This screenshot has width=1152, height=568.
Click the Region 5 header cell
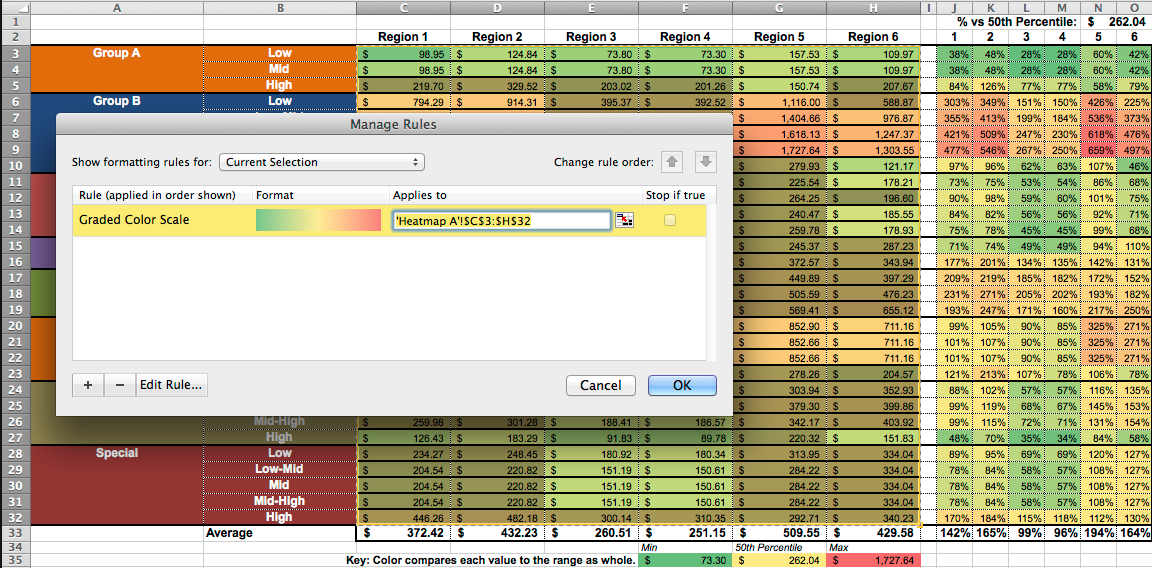(779, 37)
